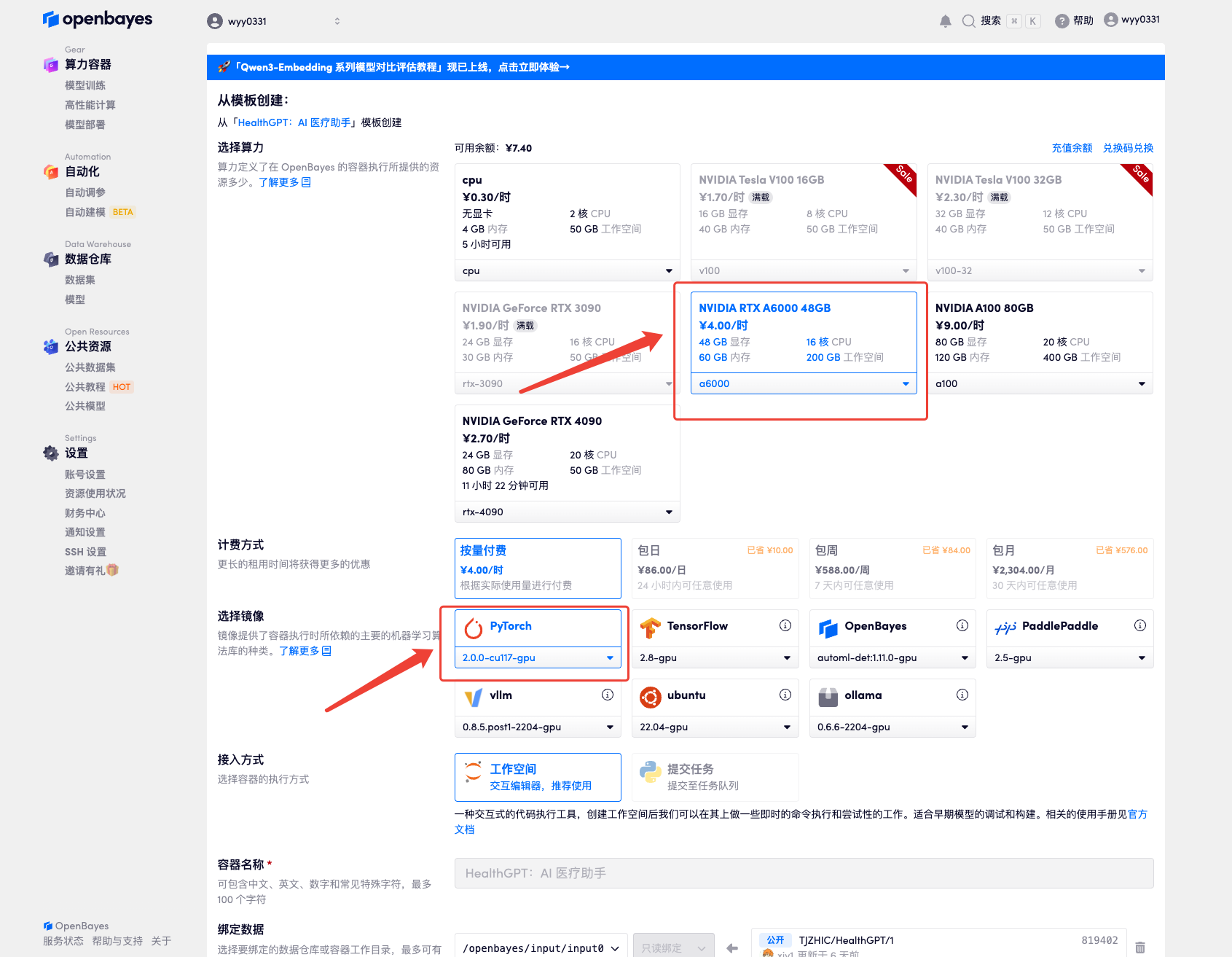This screenshot has width=1232, height=957.
Task: Click the 充值余额 link
Action: (x=1071, y=148)
